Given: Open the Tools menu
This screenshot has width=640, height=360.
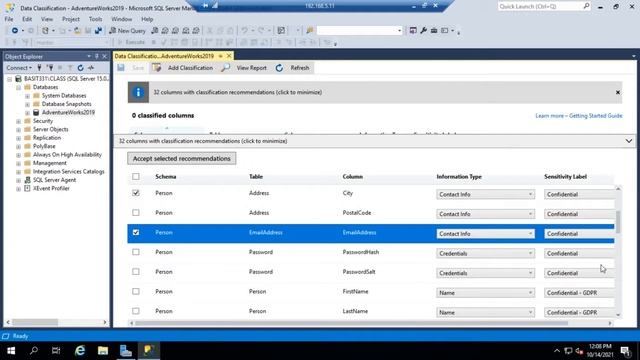Looking at the screenshot, I should tap(95, 19).
